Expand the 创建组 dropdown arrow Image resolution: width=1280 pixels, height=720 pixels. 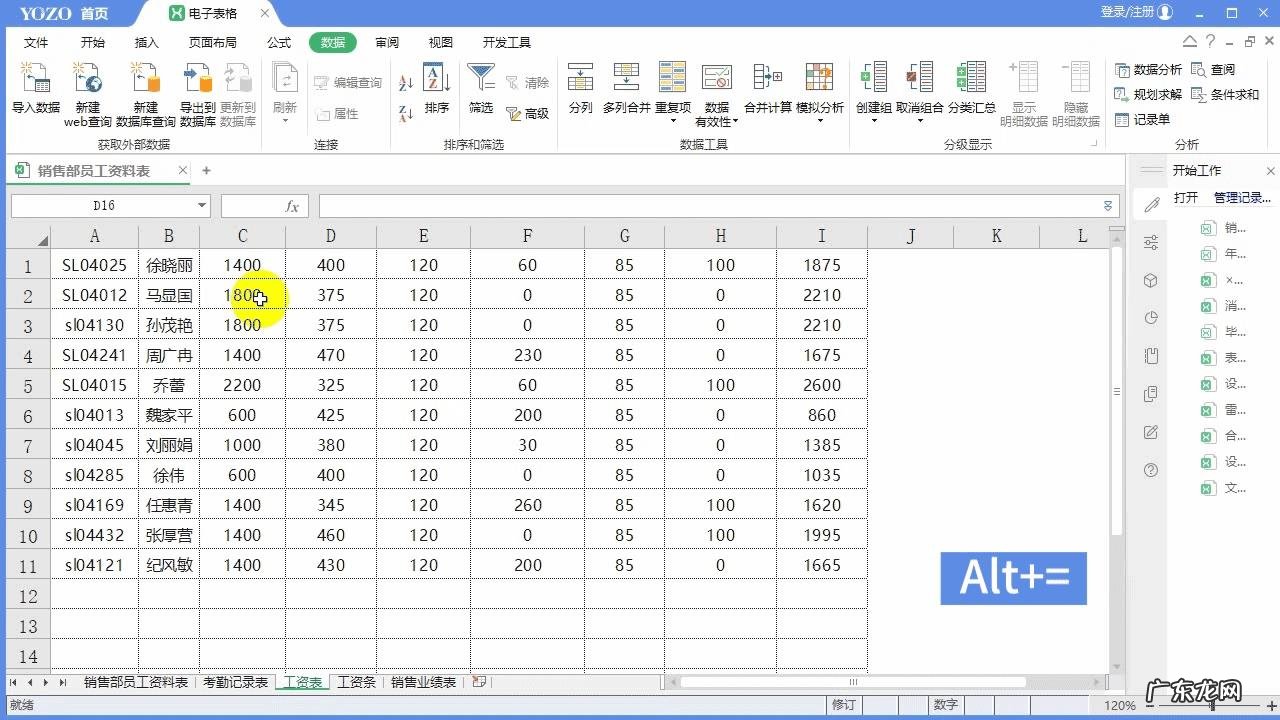click(x=873, y=122)
